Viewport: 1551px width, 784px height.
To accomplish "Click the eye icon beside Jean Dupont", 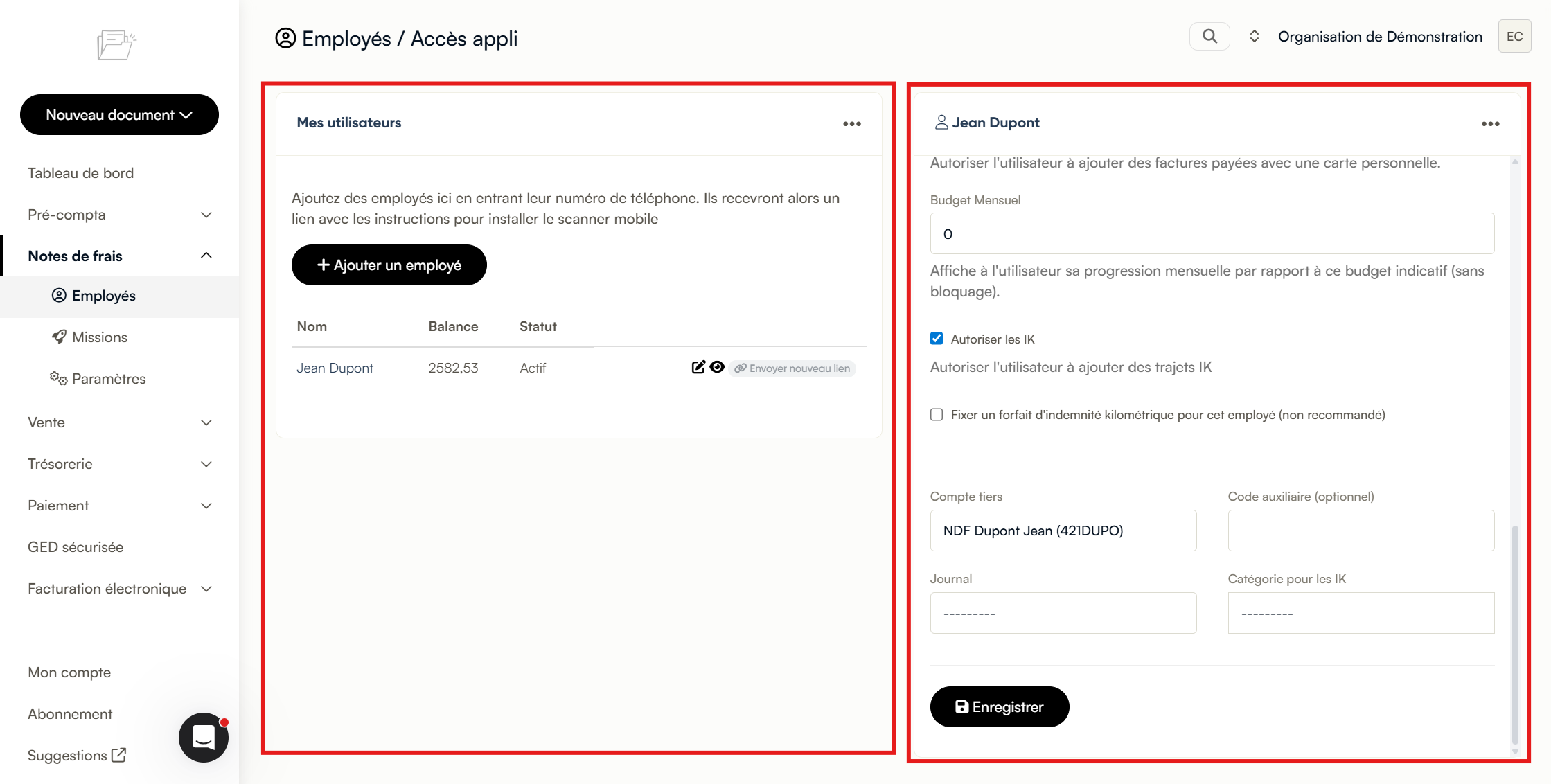I will coord(717,367).
